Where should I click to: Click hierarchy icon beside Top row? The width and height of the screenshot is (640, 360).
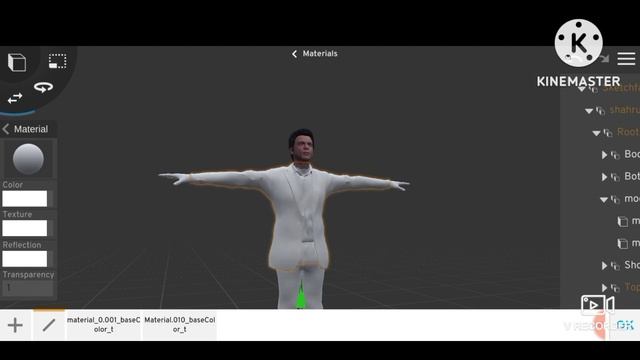(x=615, y=288)
